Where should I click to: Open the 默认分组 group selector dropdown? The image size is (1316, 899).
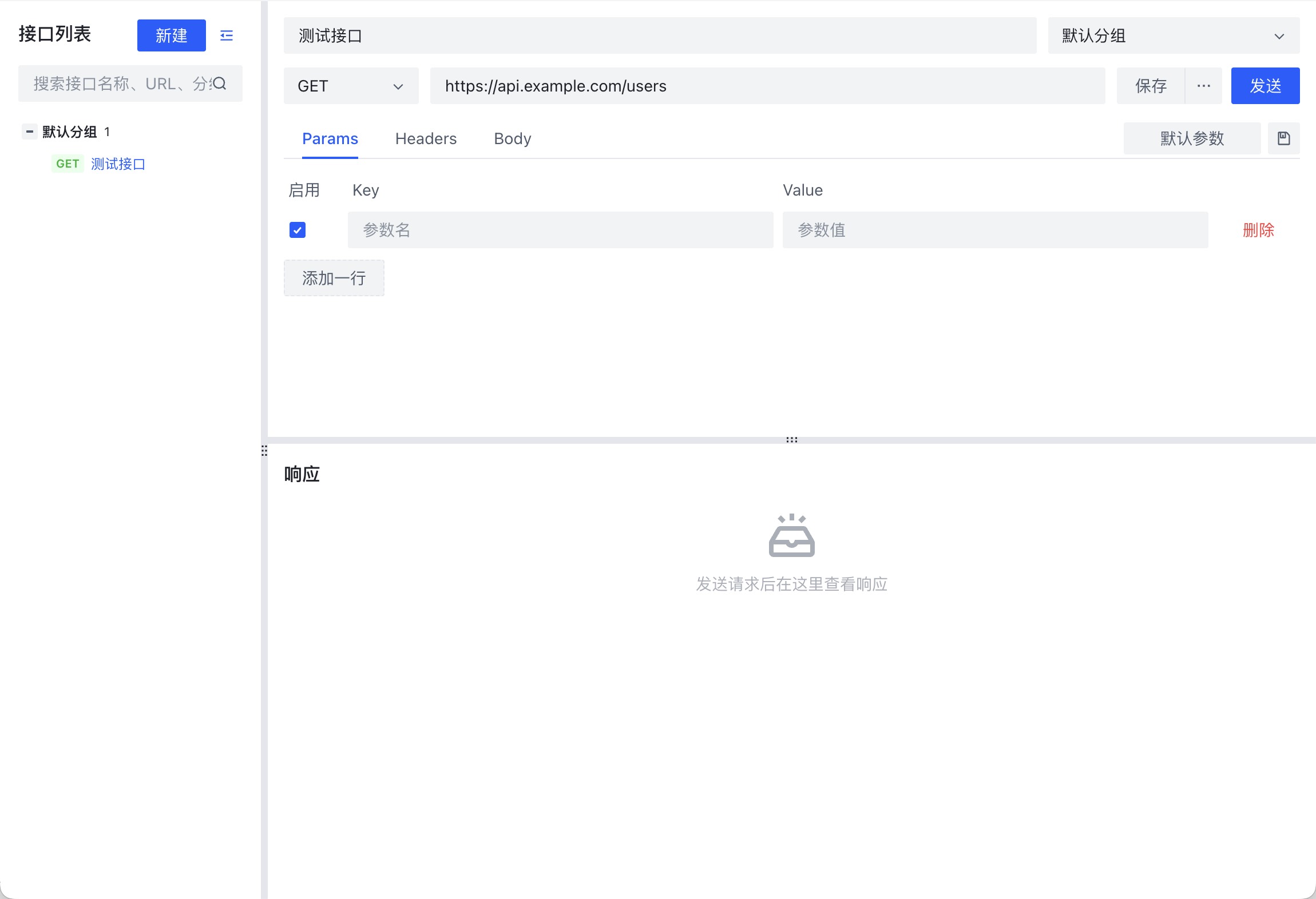(1174, 35)
